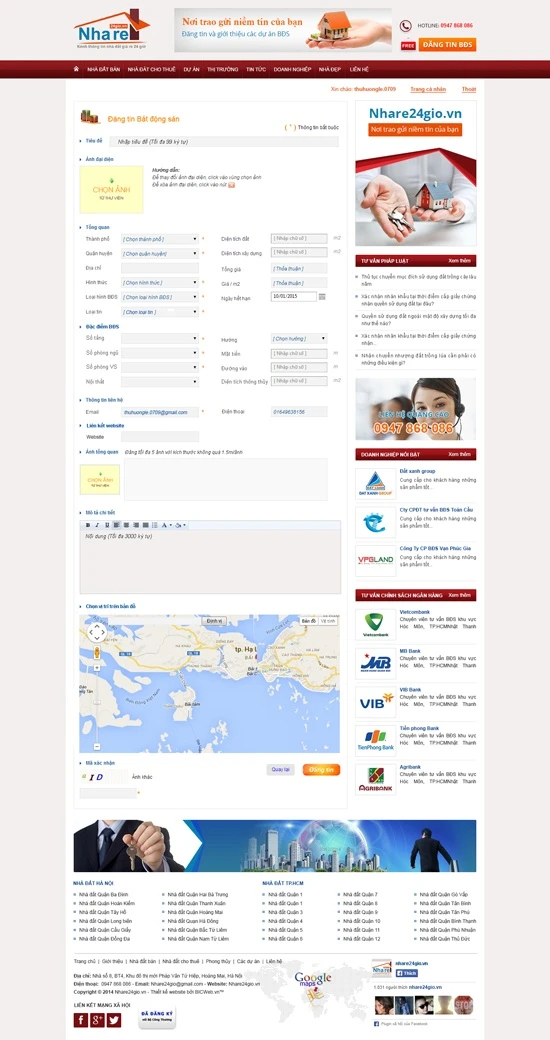The width and height of the screenshot is (550, 1040).
Task: Insert bulleted list in description editor
Action: point(155,525)
